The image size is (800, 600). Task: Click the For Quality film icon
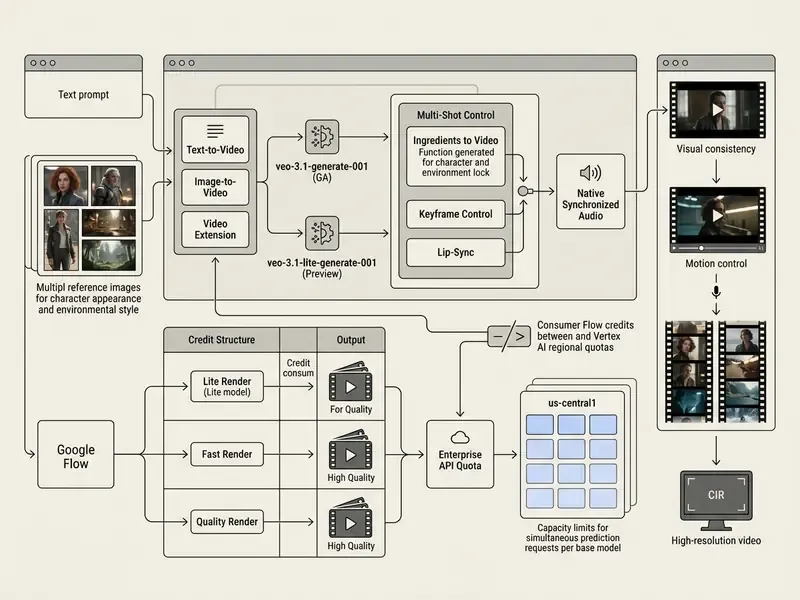click(351, 382)
